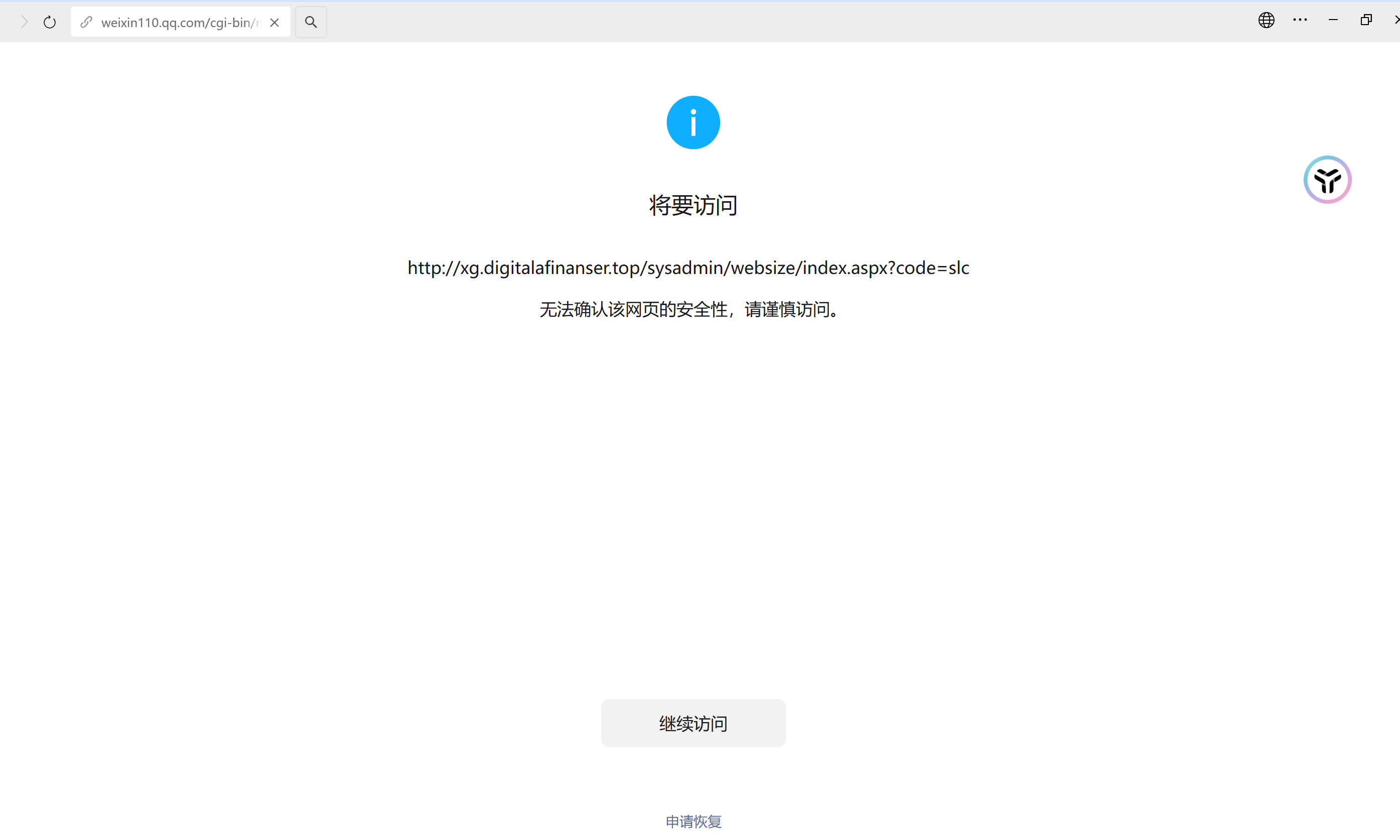Open the floating Y assistant icon
Screen dimensions: 1400x840
[x=1327, y=180]
